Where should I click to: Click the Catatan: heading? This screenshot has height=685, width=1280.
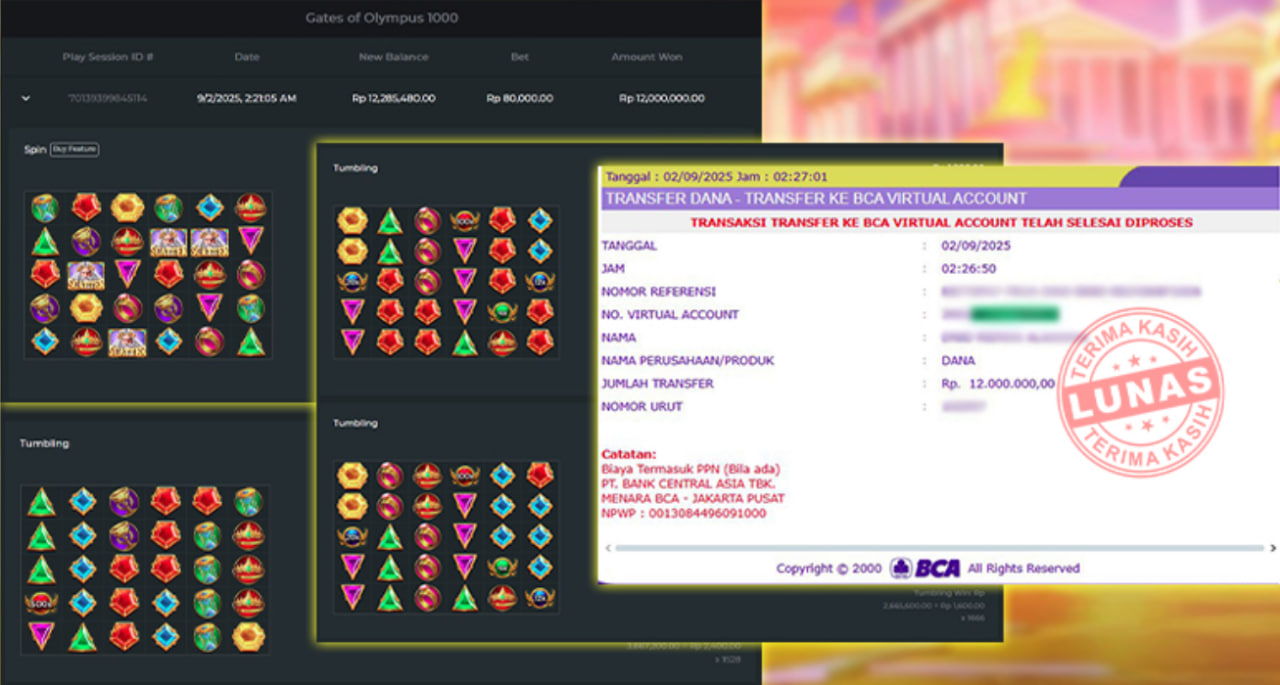pyautogui.click(x=629, y=454)
